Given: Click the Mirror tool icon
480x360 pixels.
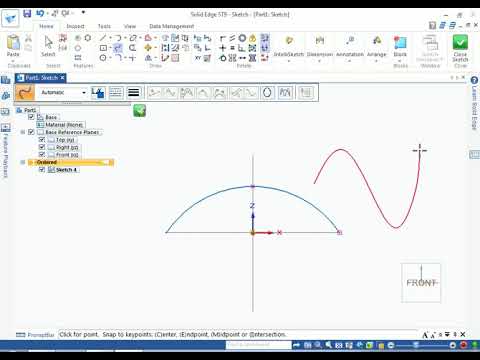Looking at the screenshot, I should point(148,58).
